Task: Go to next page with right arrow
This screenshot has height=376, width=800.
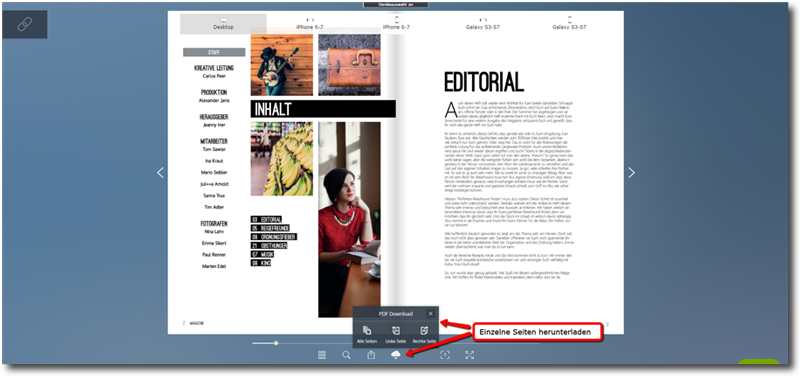Action: pos(632,172)
